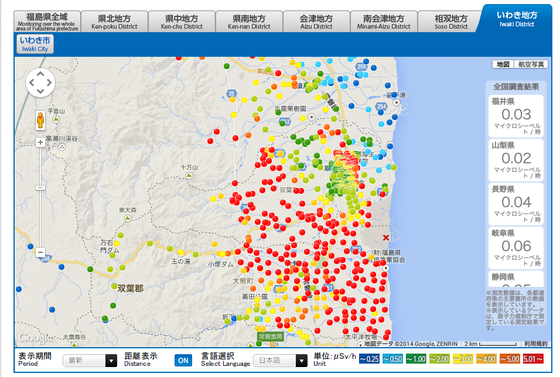Screen dimensions: 560x377
Task: Click the map pan control circle
Action: [x=40, y=82]
